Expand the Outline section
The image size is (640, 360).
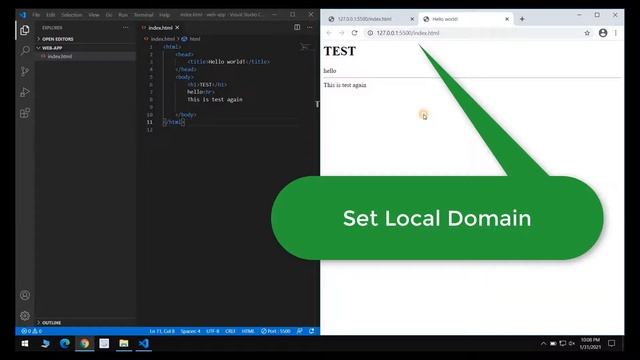[85, 322]
